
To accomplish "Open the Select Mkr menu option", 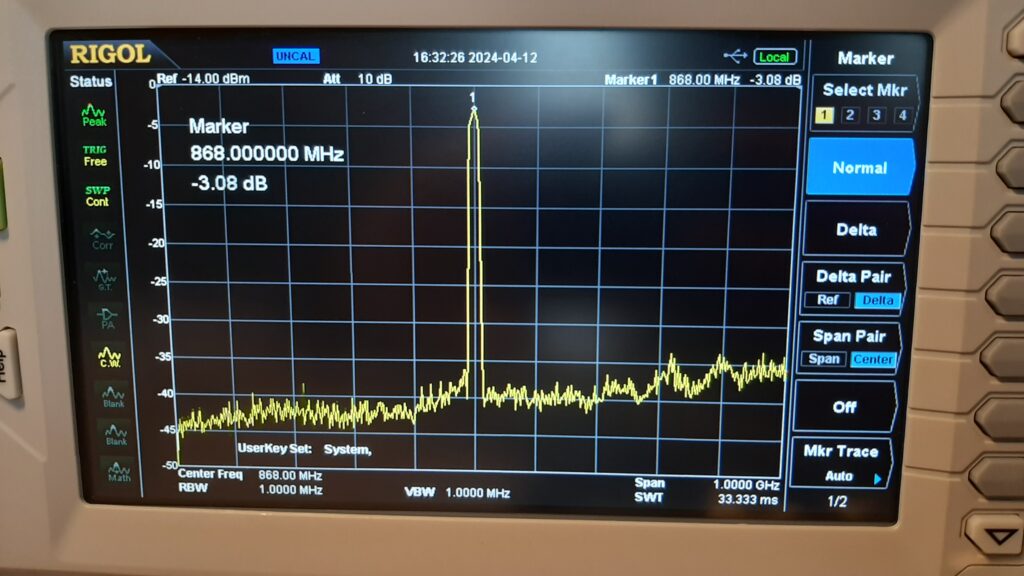I will [x=864, y=90].
